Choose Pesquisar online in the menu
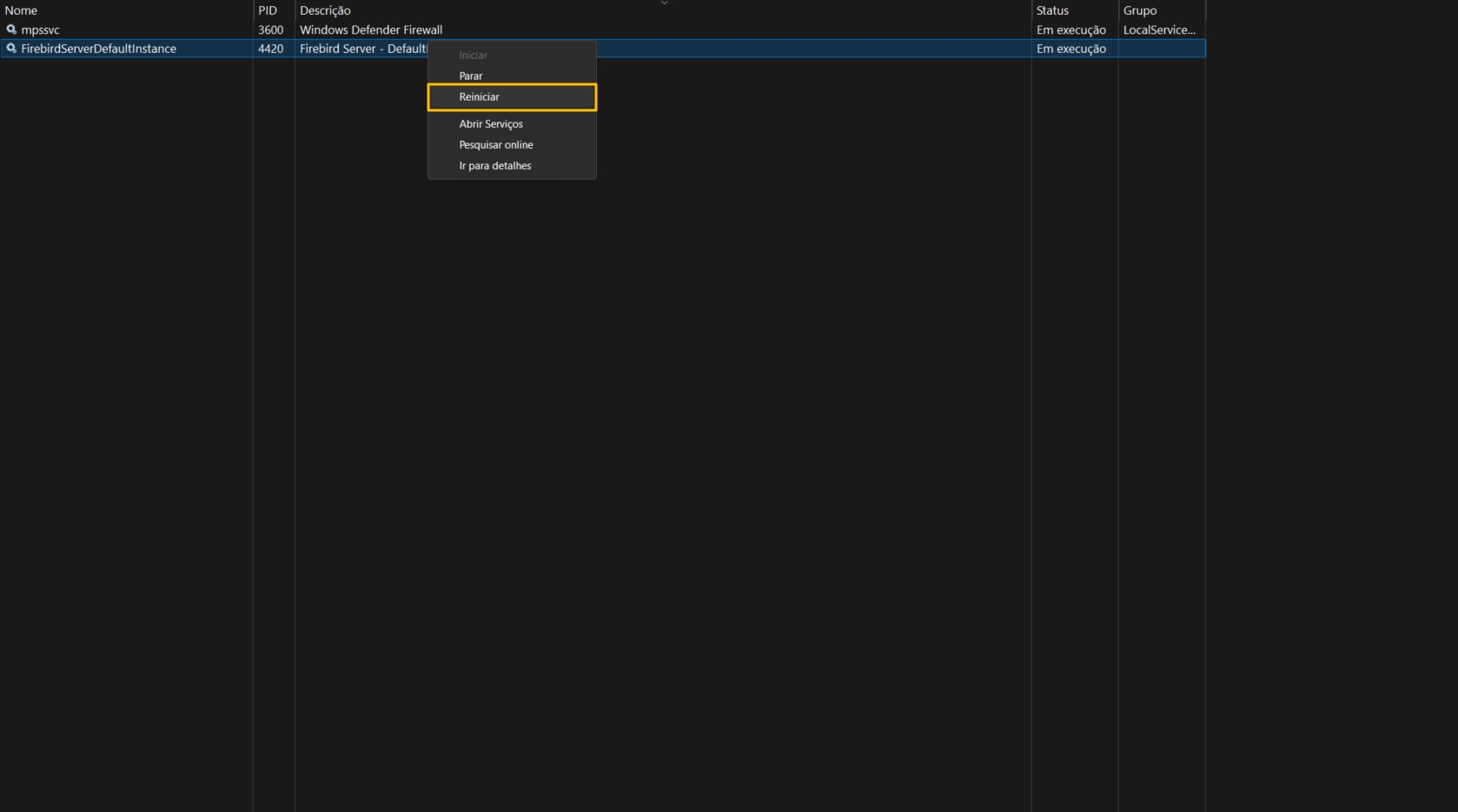 pos(512,145)
